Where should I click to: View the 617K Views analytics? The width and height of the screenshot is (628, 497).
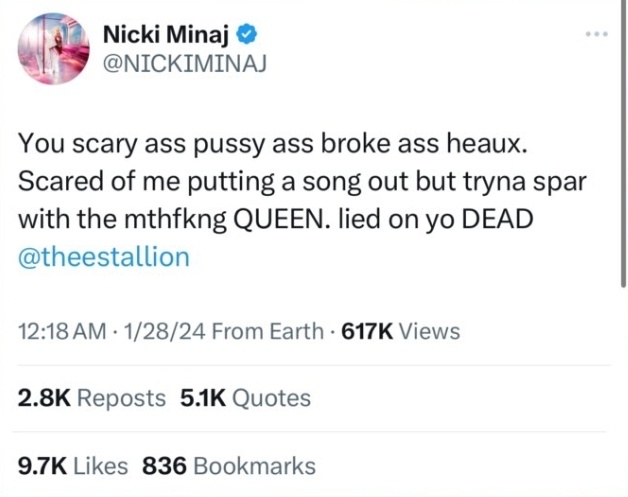pyautogui.click(x=400, y=330)
